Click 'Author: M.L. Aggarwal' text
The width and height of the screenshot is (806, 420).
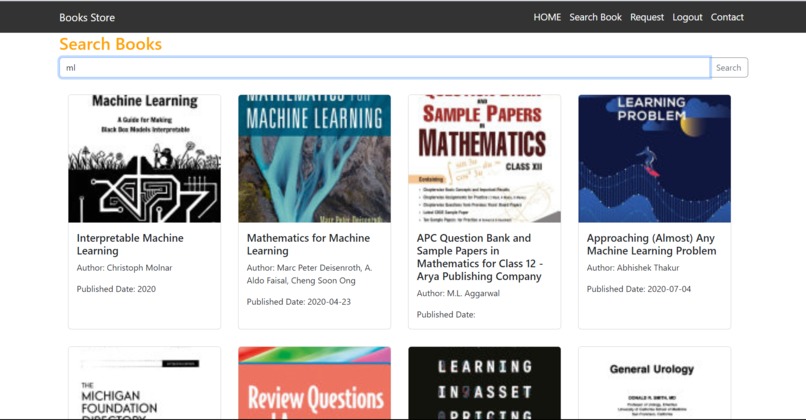pyautogui.click(x=458, y=294)
